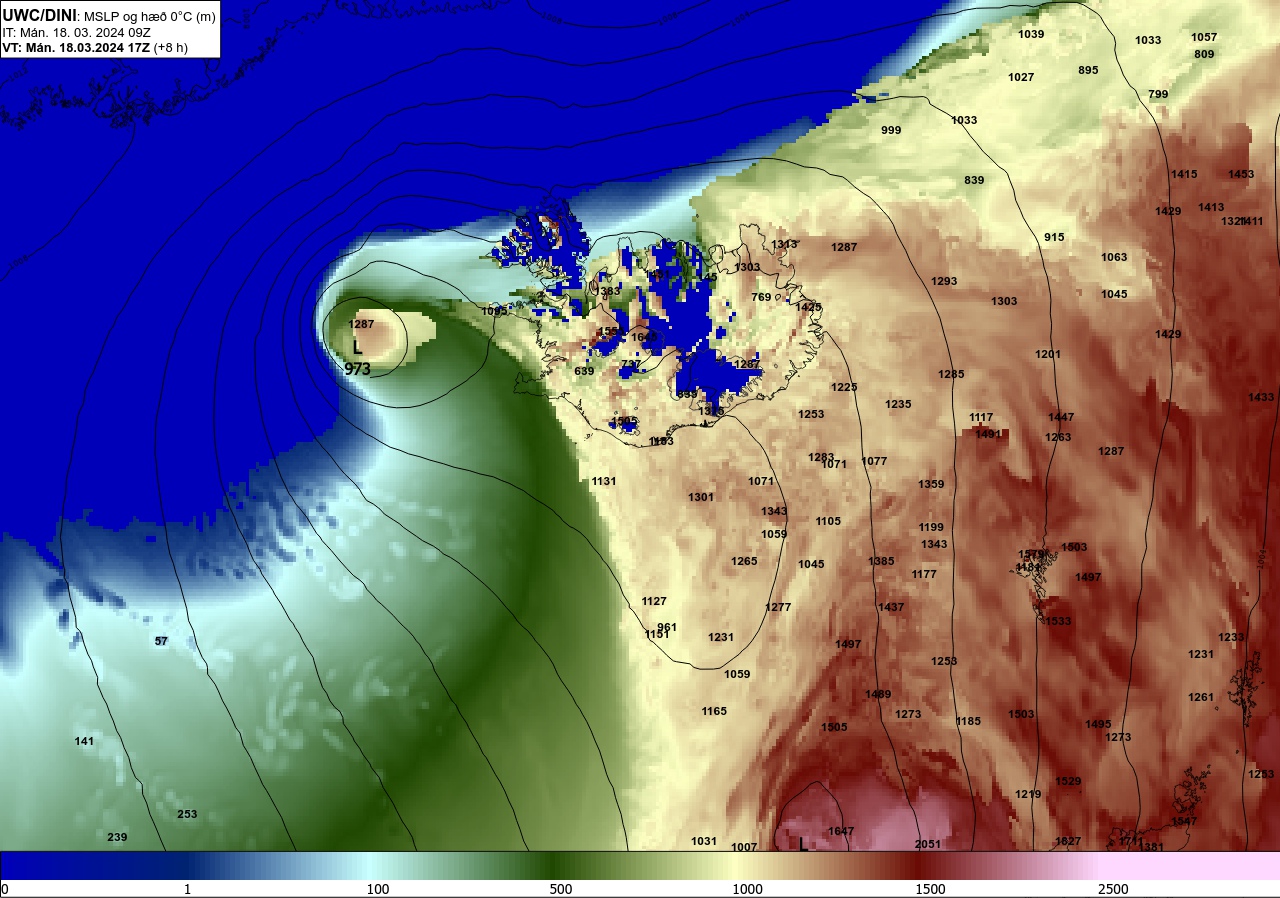Viewport: 1280px width, 898px height.
Task: Select the height value 1359
Action: point(931,484)
